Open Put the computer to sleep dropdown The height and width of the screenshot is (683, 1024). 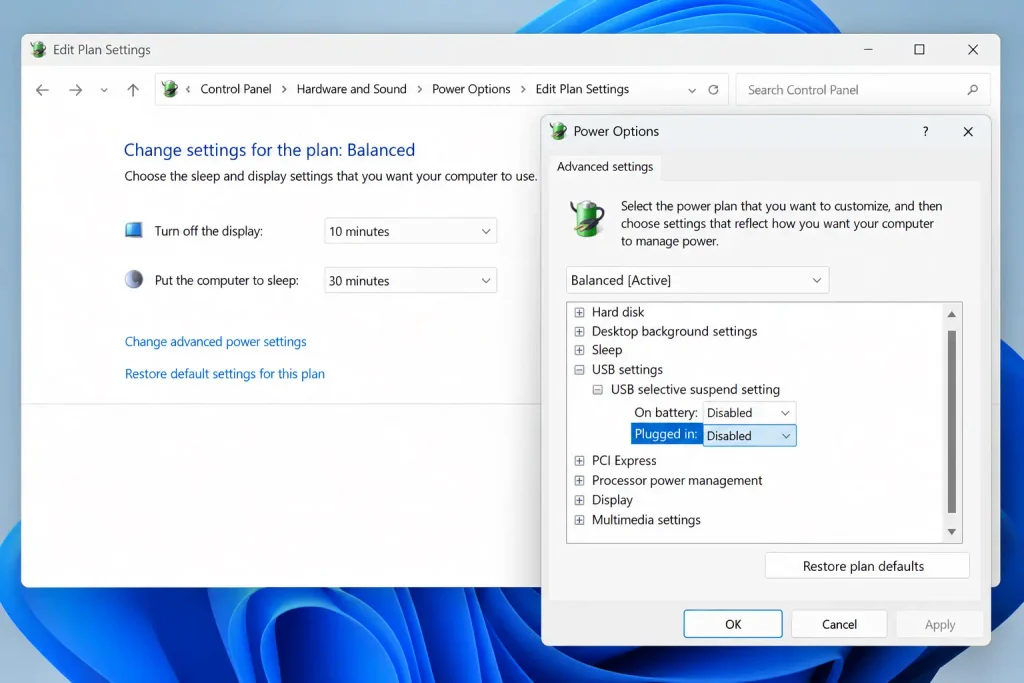click(410, 281)
